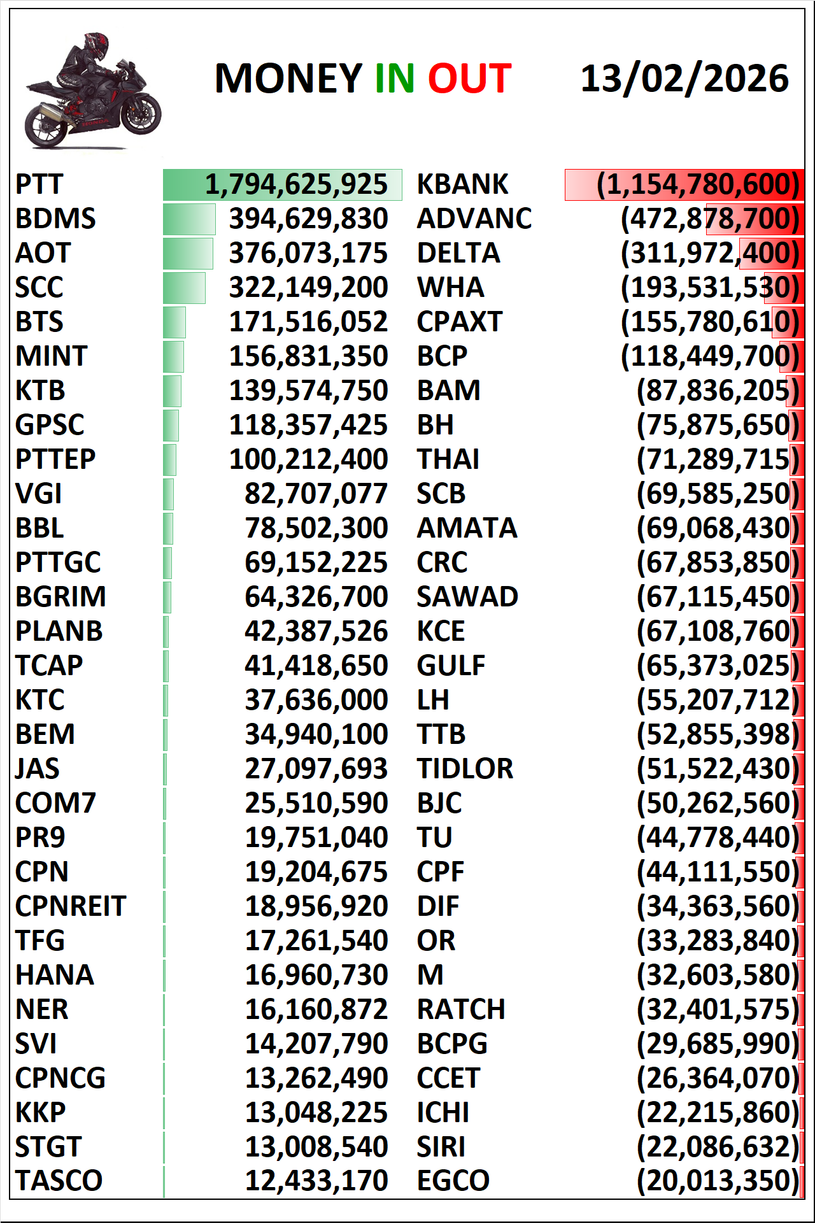Click the SCC inflow value 322,149,200
Viewport: 815px width, 1223px height.
(x=308, y=288)
